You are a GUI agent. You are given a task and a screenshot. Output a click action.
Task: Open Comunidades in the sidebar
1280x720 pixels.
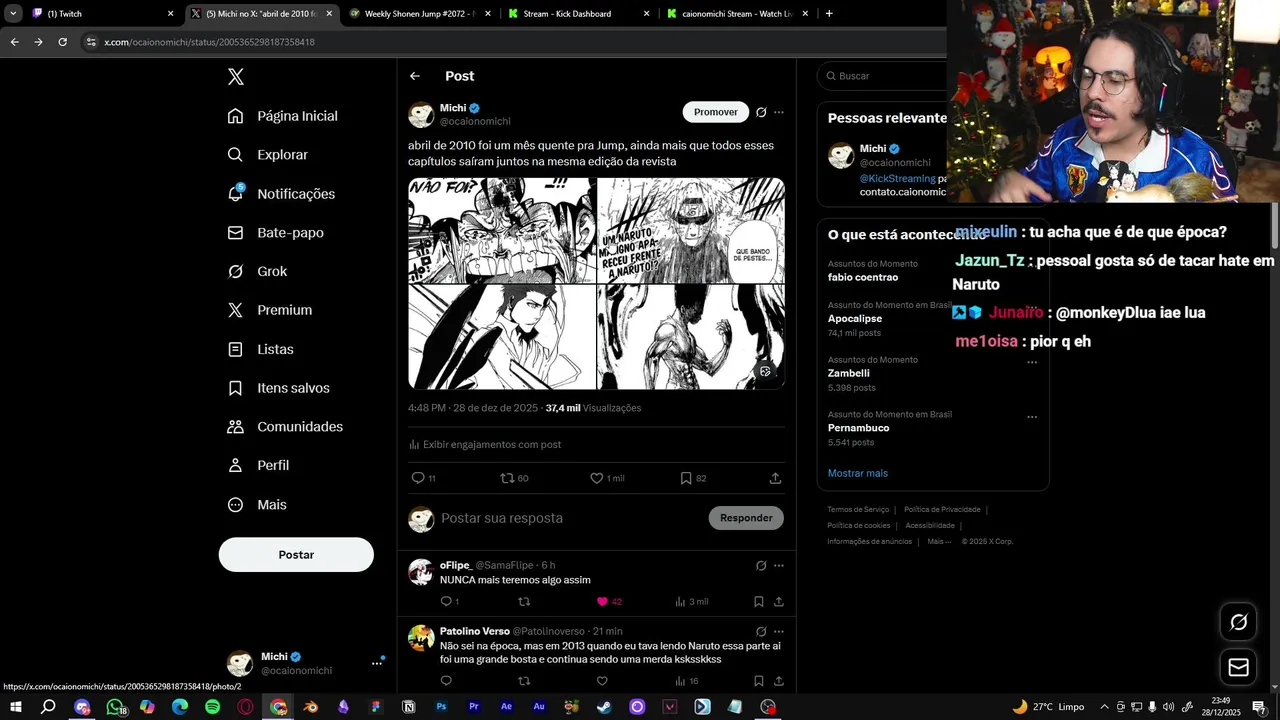[285, 427]
